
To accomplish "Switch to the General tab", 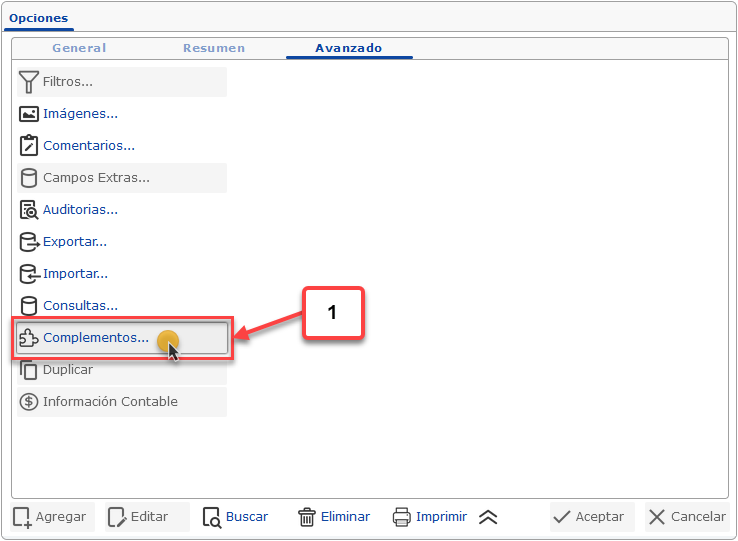I will (79, 48).
